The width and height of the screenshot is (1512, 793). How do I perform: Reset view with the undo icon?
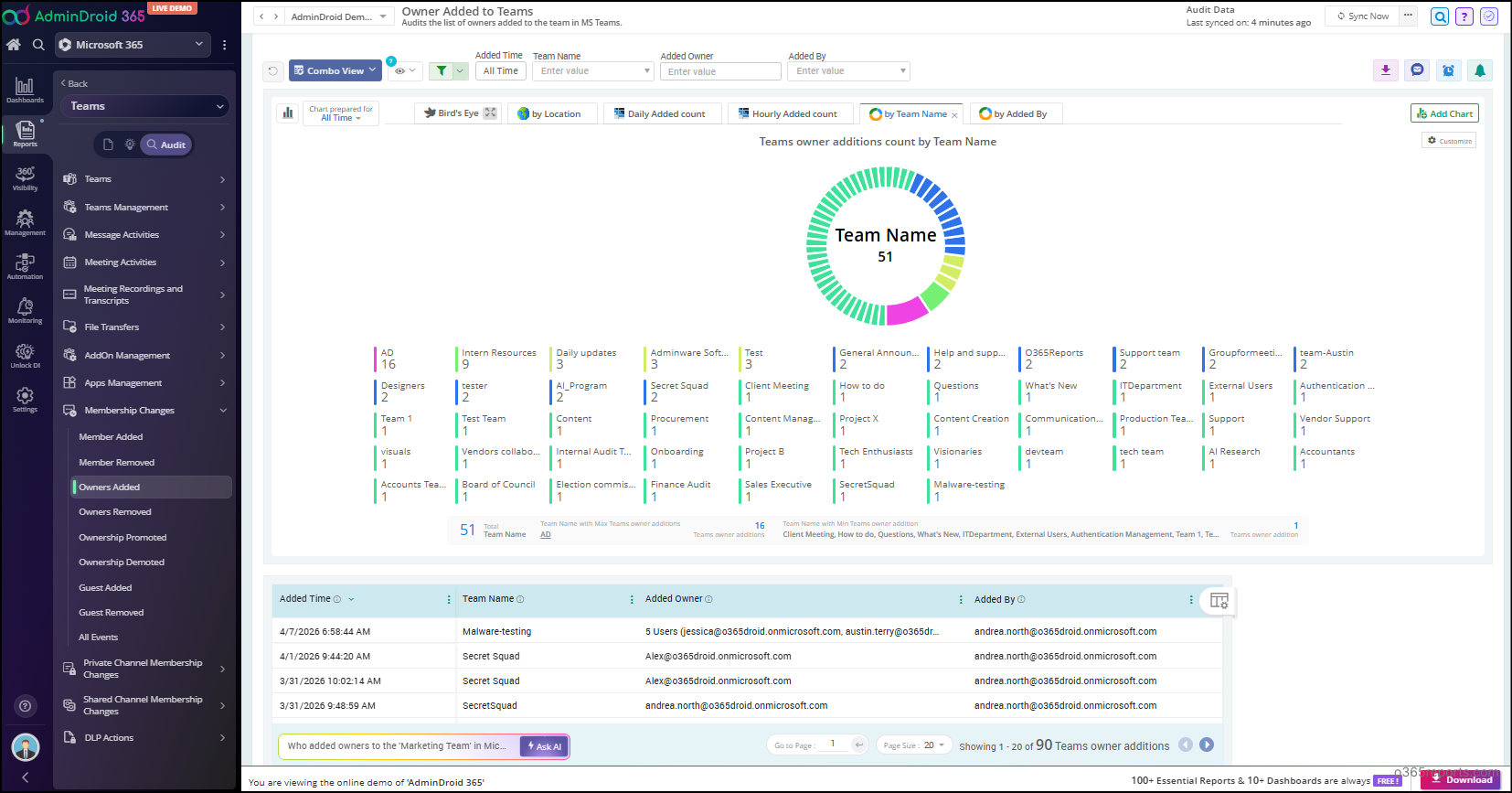tap(272, 70)
